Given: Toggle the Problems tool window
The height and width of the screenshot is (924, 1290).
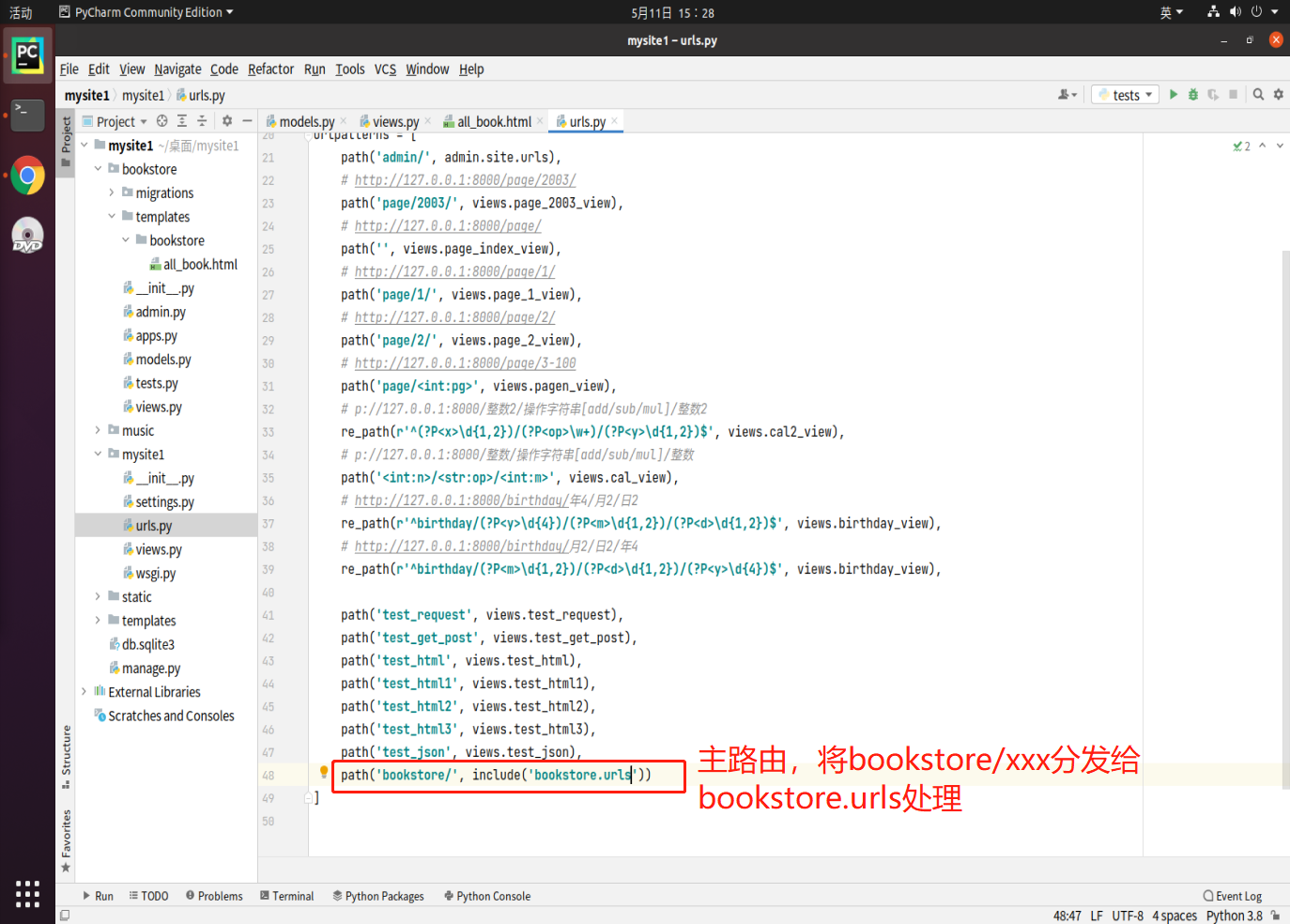Looking at the screenshot, I should (x=214, y=896).
